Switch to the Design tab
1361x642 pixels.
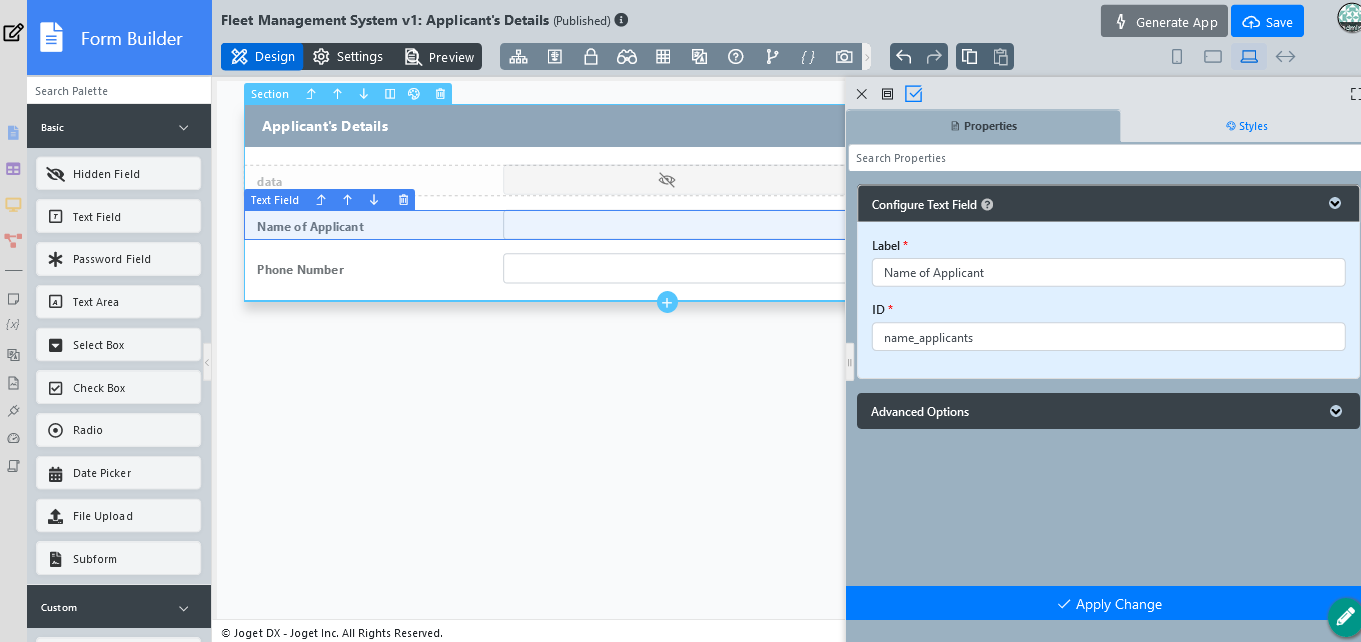[262, 57]
